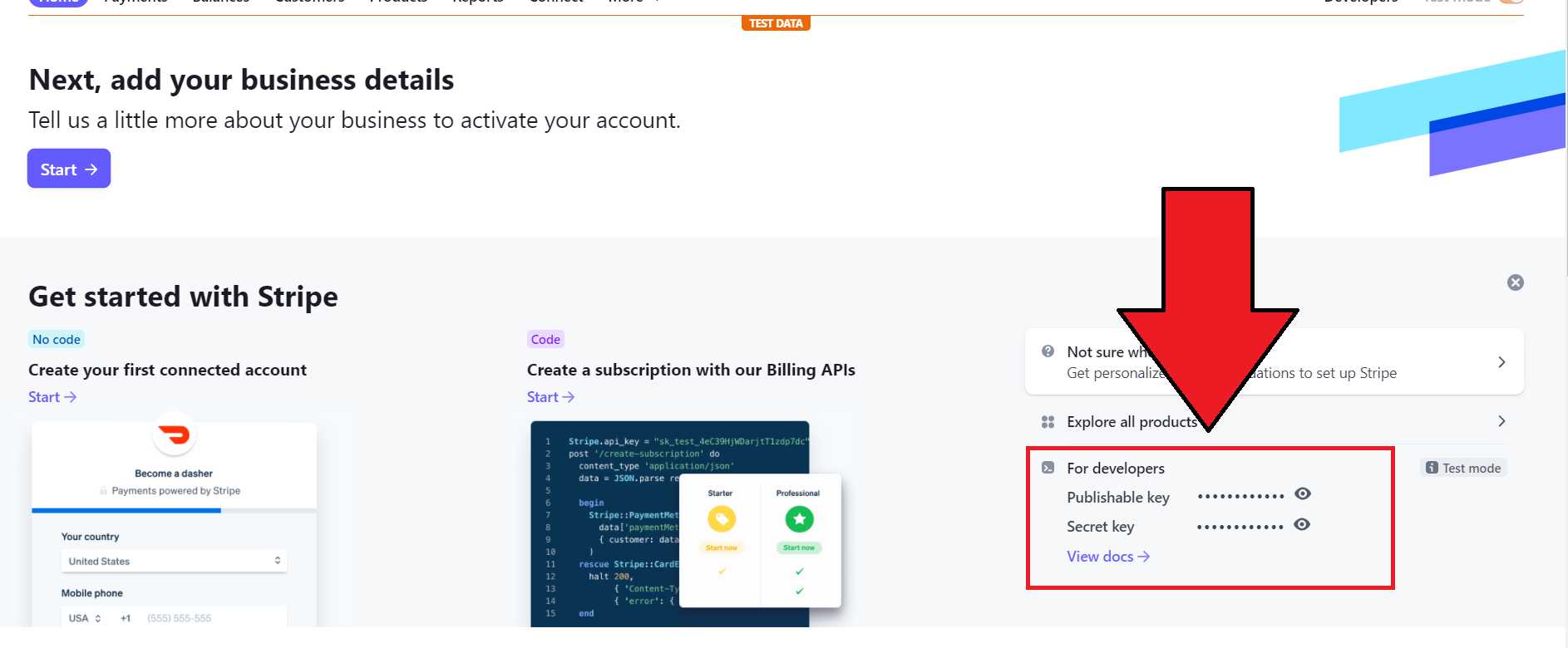Click the TEST DATA badge
The width and height of the screenshot is (1568, 648).
[776, 23]
